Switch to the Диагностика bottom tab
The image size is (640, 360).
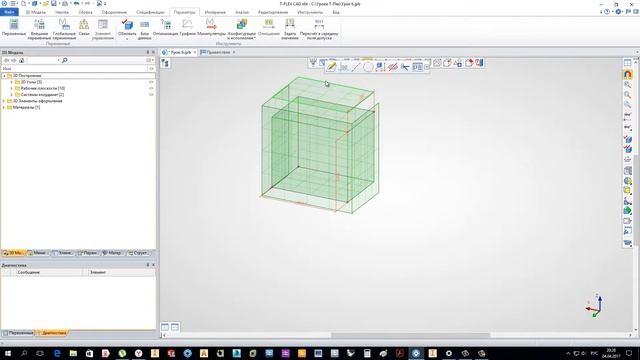(52, 333)
